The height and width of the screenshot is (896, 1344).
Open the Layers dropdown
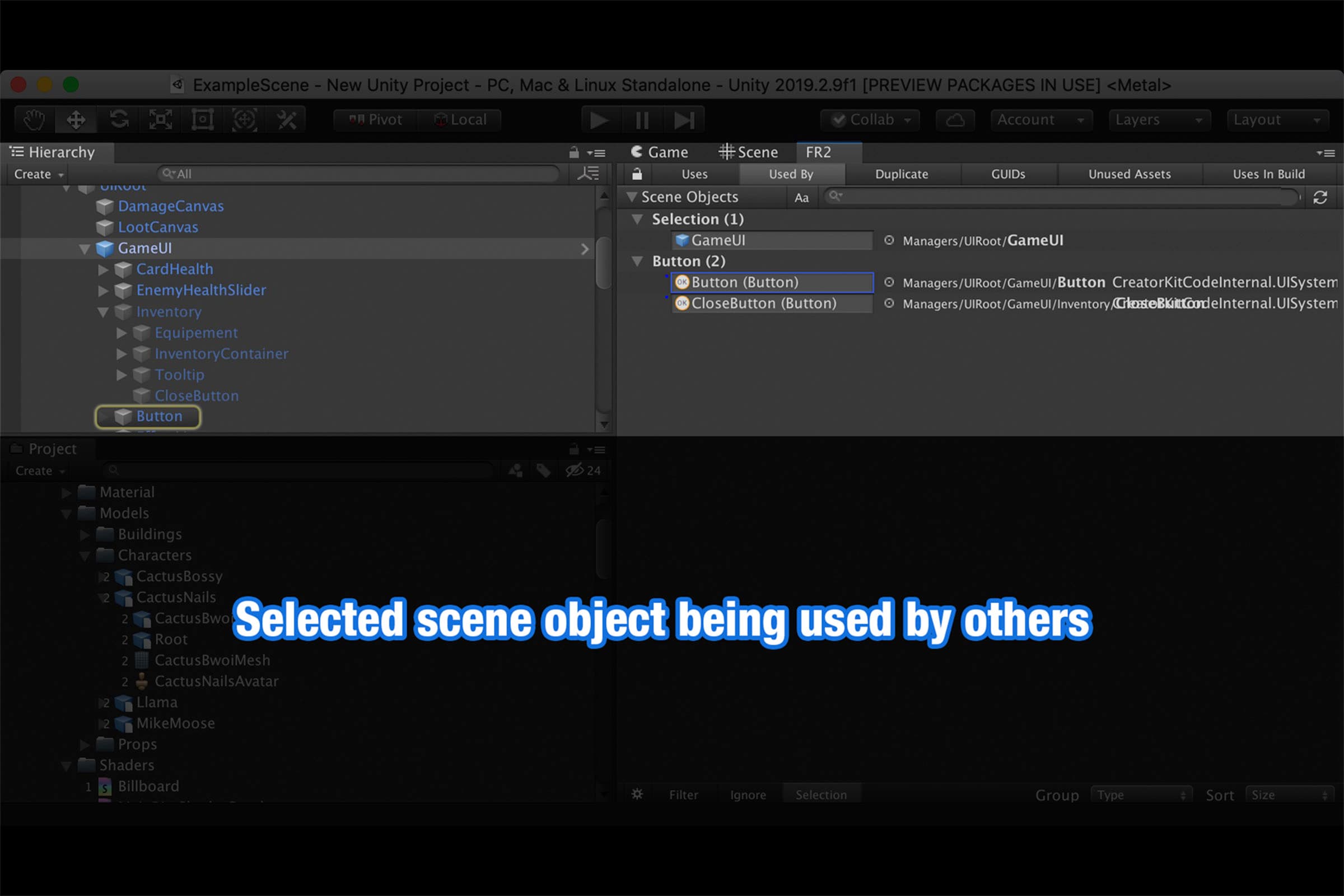(x=1159, y=120)
